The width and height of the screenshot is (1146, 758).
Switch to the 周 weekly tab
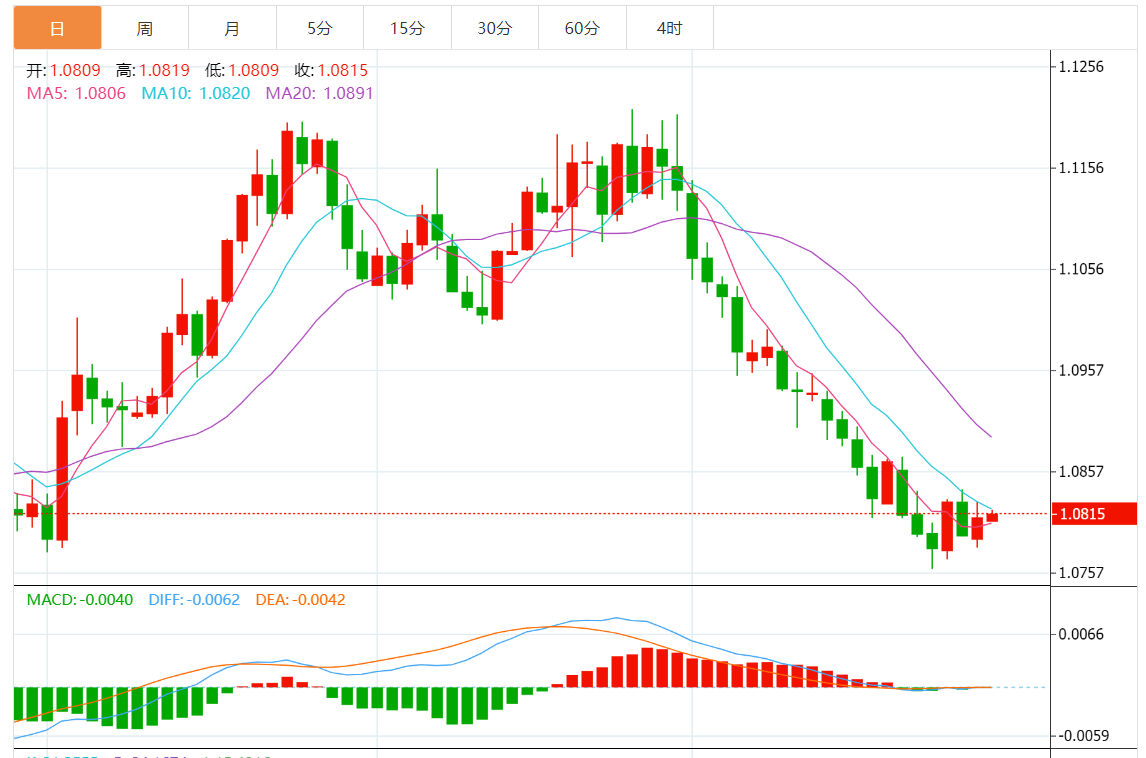click(x=145, y=28)
